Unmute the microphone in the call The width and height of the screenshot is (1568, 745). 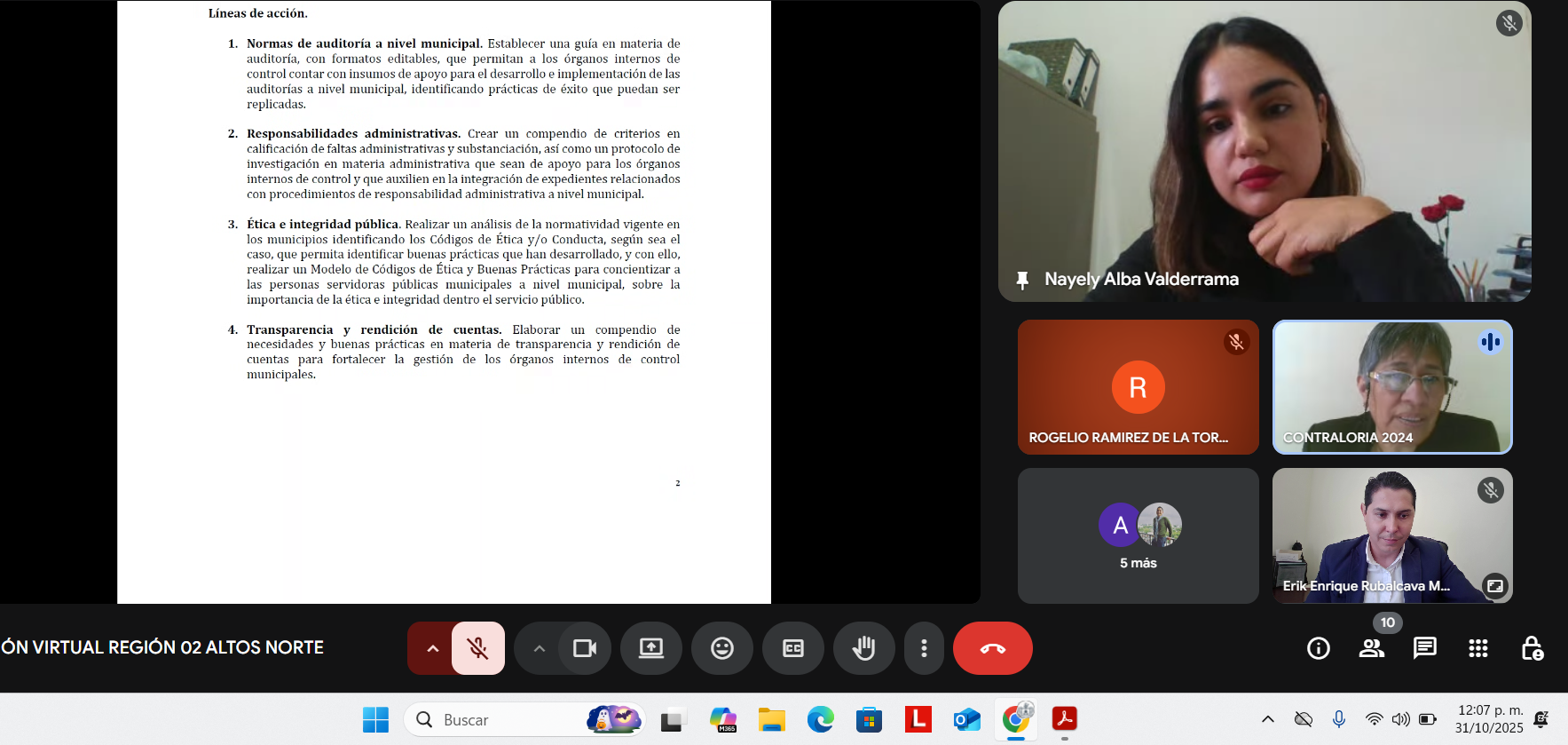[477, 648]
